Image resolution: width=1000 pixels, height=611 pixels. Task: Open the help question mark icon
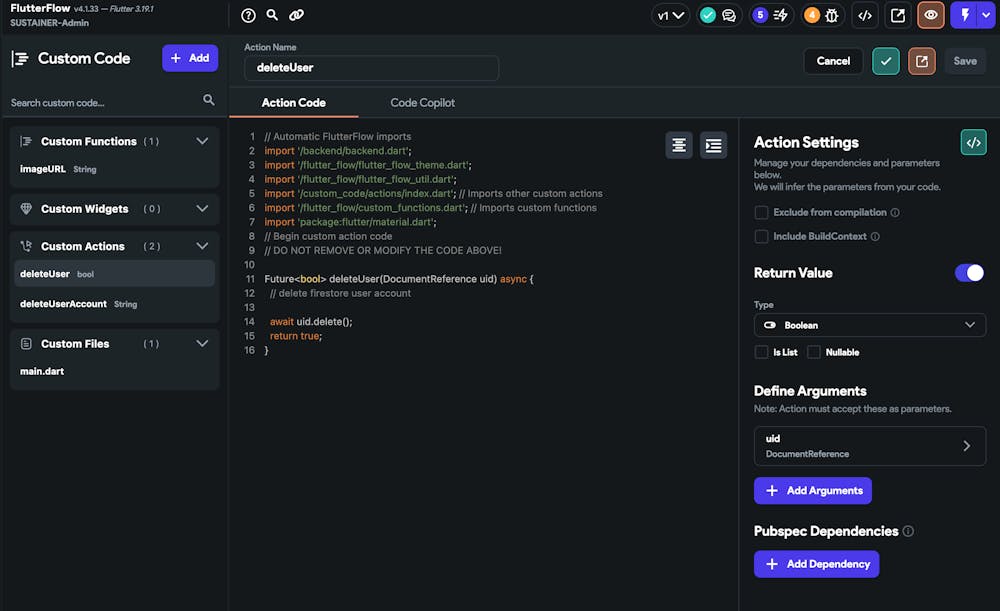[249, 15]
